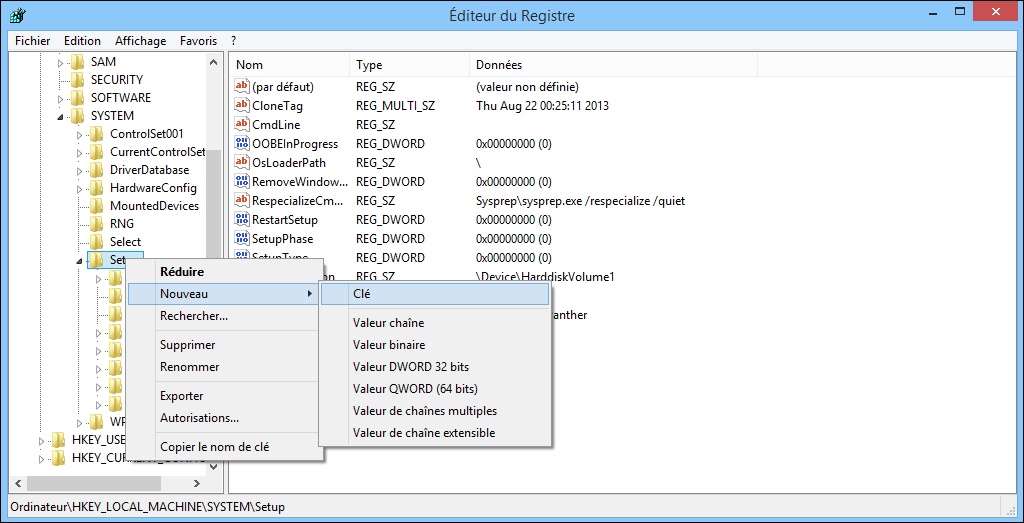The image size is (1024, 523).
Task: Click the DWORD icon beside RestartSetup
Action: pyautogui.click(x=242, y=219)
